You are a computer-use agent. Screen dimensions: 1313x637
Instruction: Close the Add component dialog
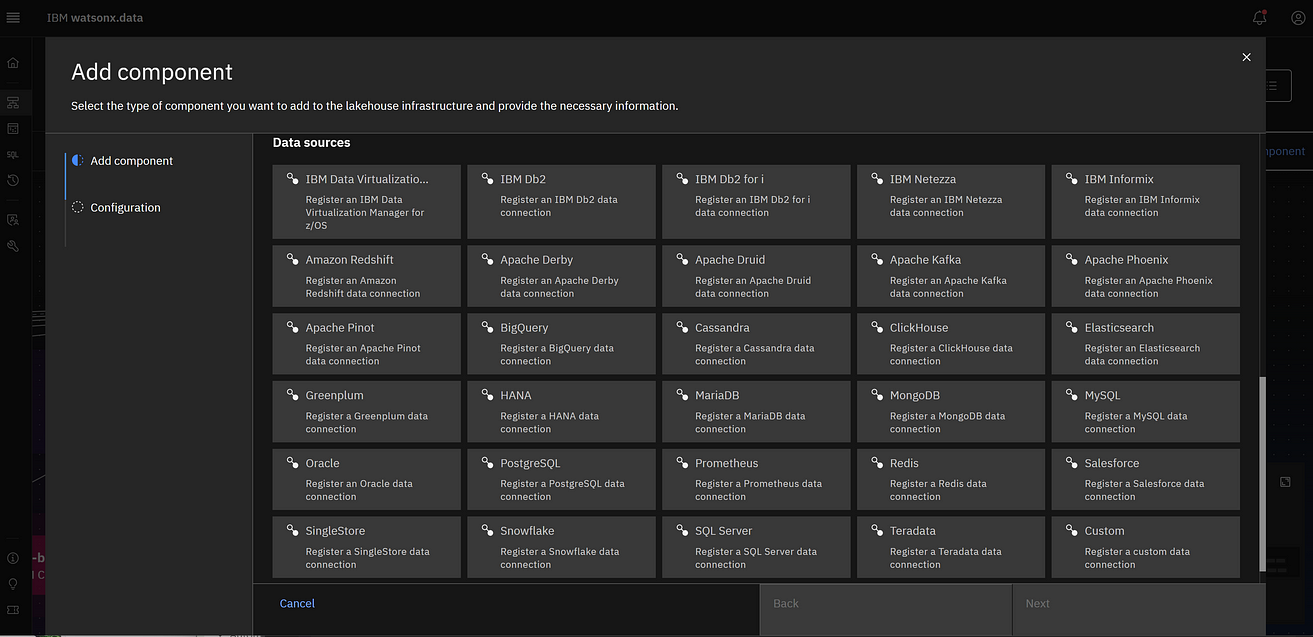pos(1246,57)
